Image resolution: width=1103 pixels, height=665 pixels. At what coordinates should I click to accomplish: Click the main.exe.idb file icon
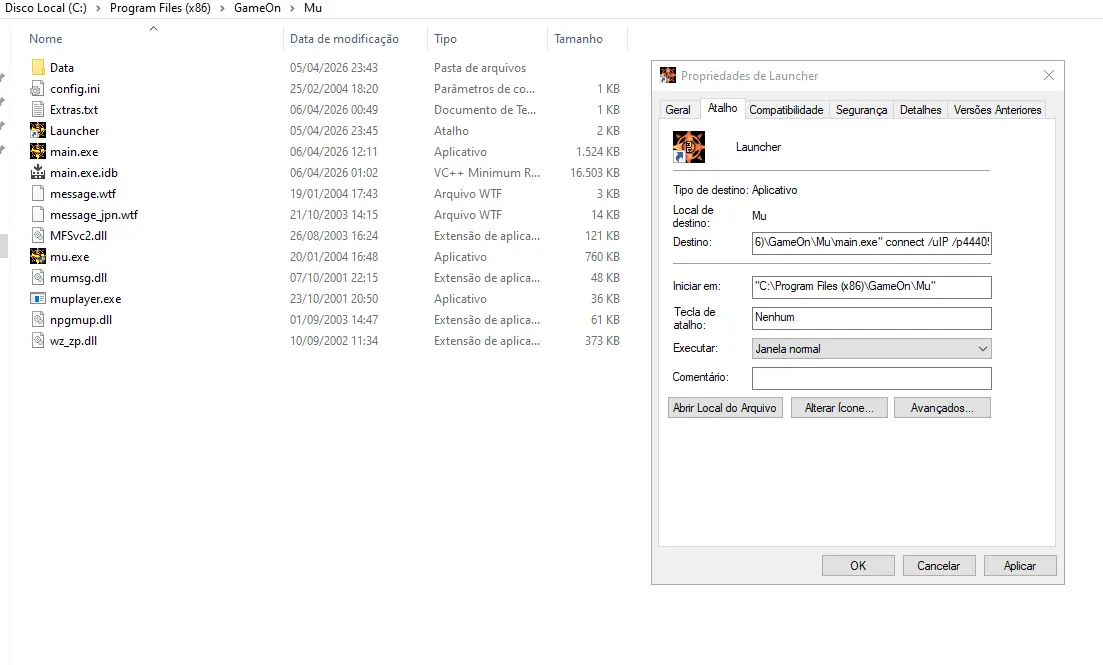[x=38, y=172]
